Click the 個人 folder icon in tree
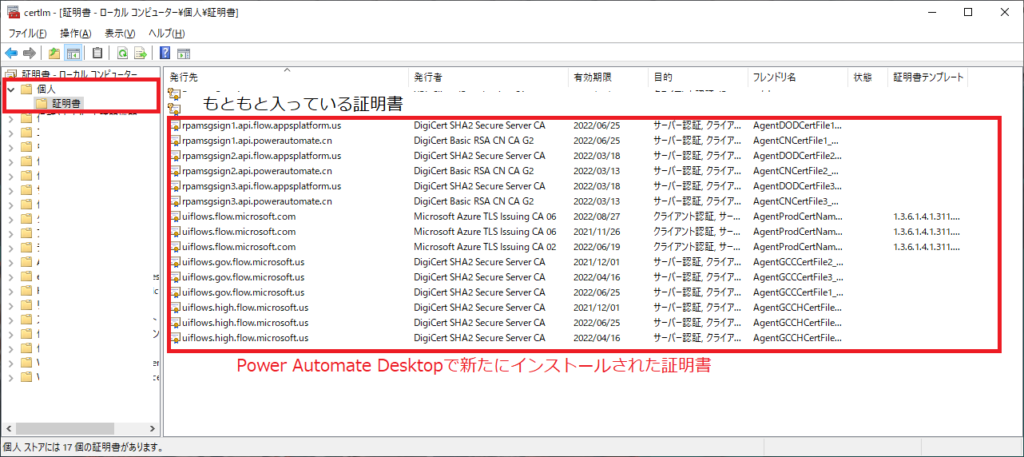Viewport: 1024px width, 457px height. point(27,89)
